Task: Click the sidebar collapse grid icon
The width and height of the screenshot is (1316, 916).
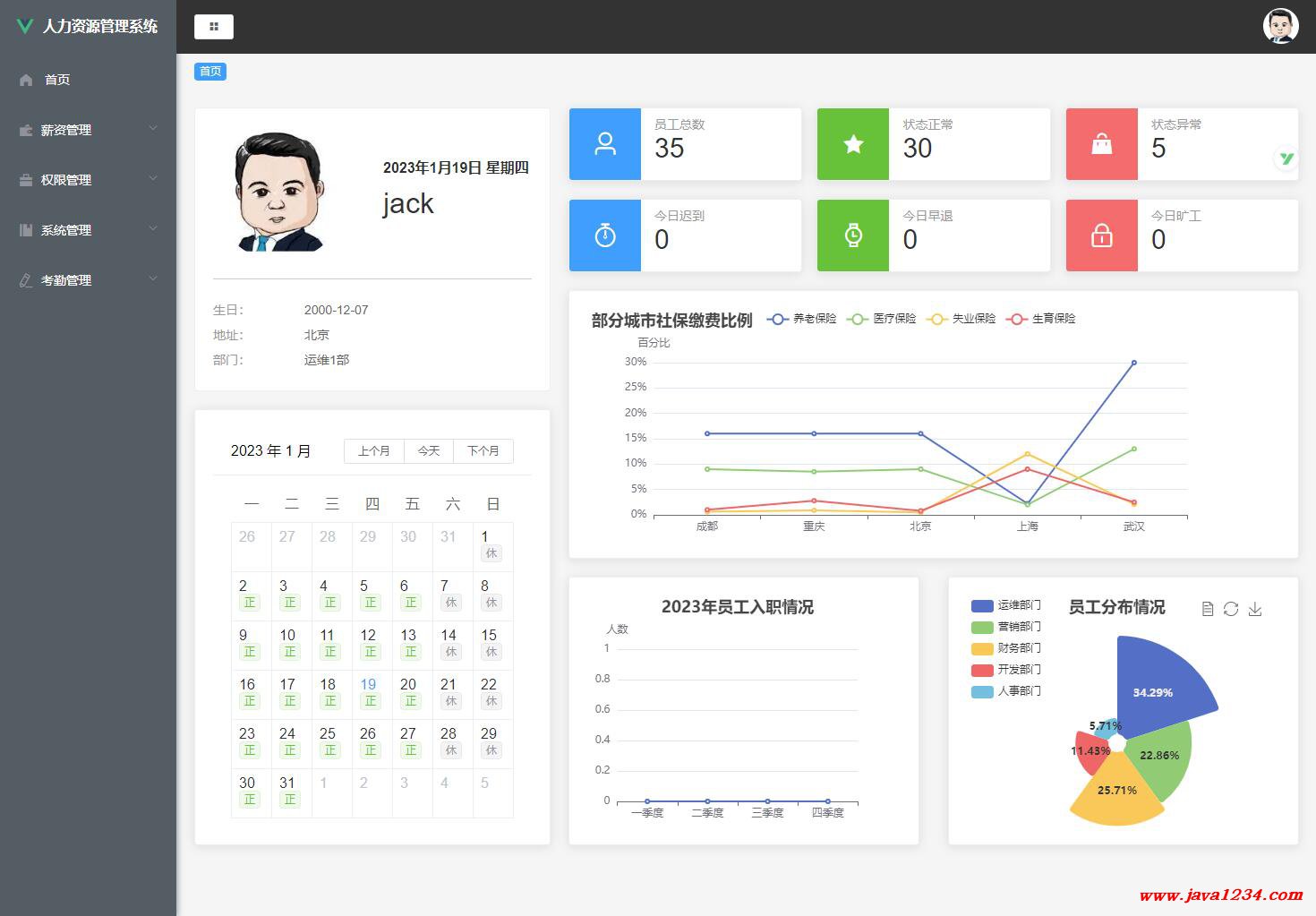Action: click(213, 27)
